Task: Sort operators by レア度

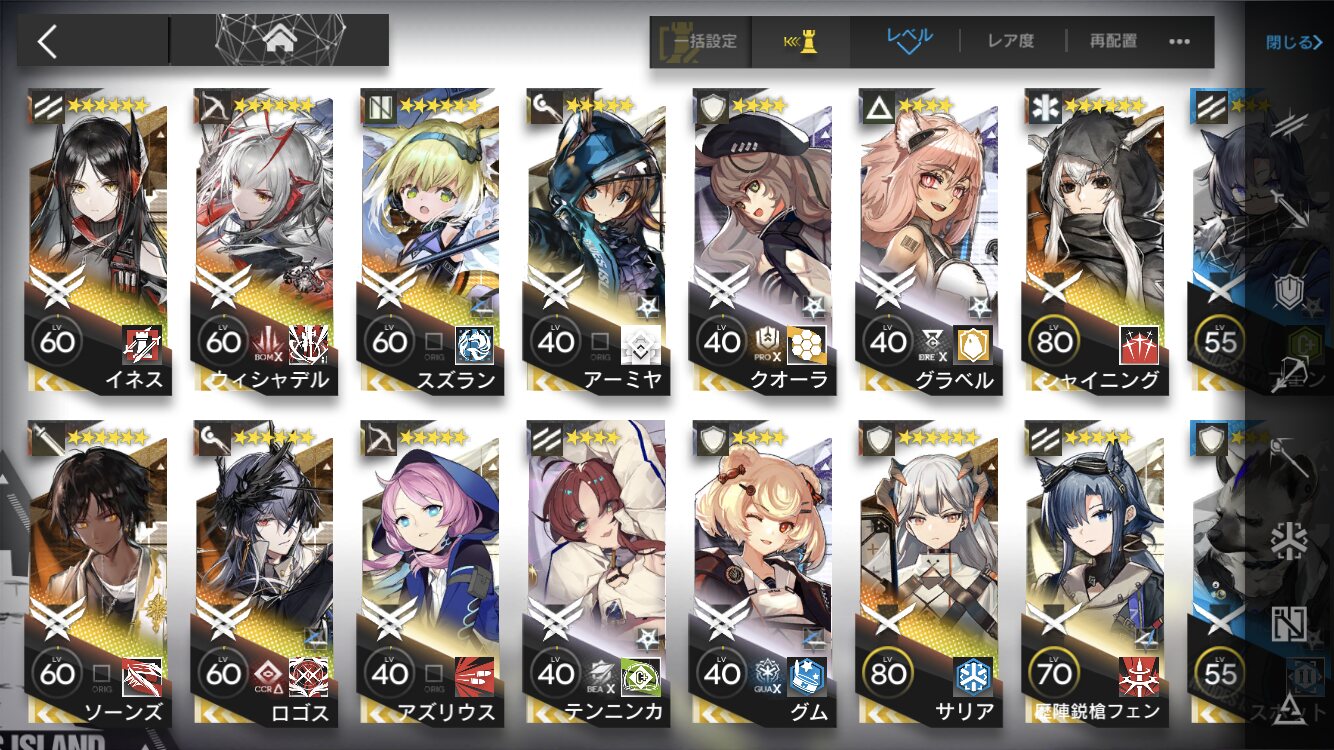Action: (1011, 42)
